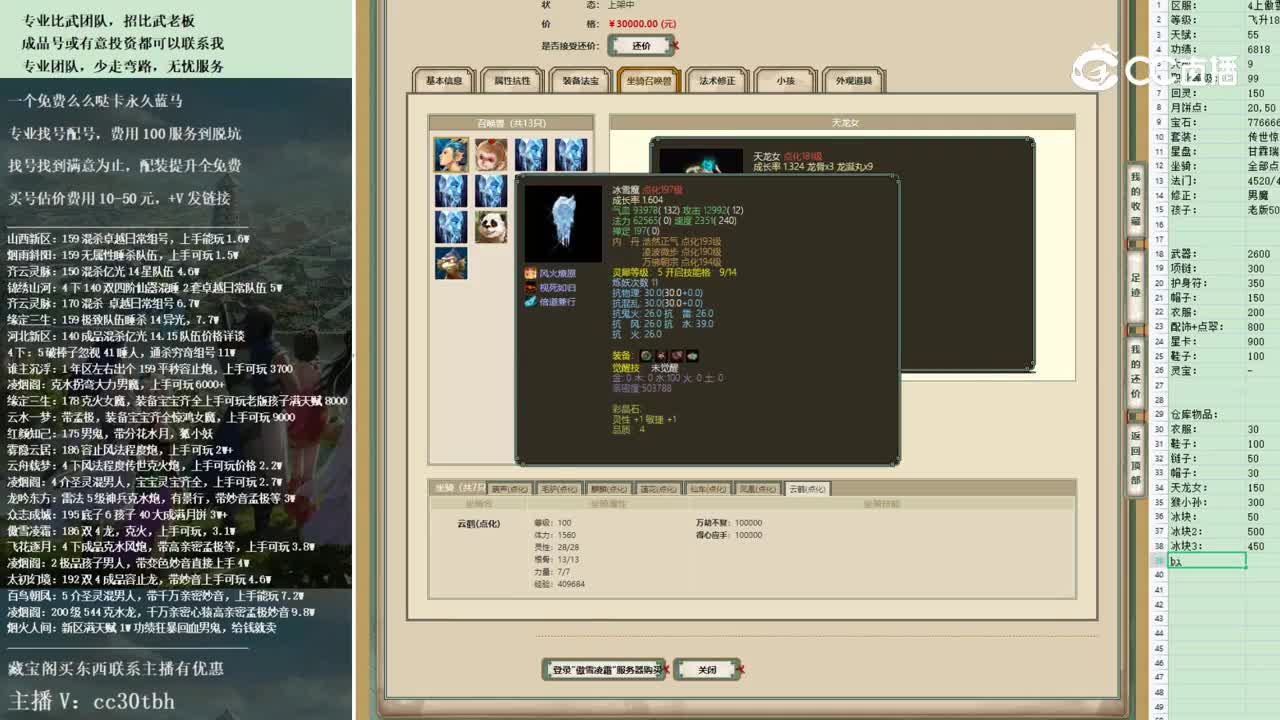Click the 还价 bargain button
Viewport: 1280px width, 720px height.
[641, 46]
